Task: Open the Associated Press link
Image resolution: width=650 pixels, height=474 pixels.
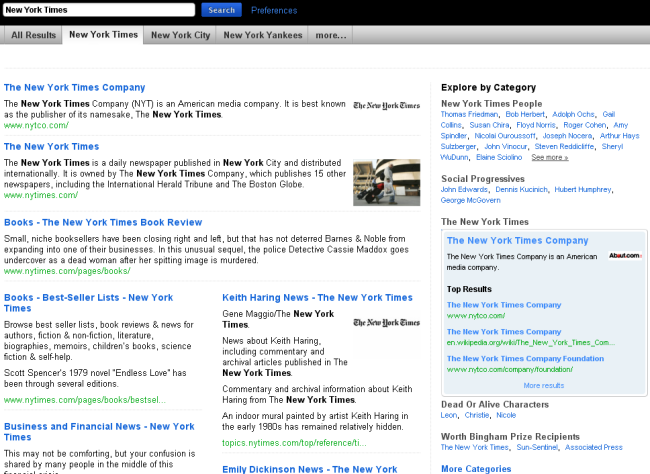Action: 594,447
